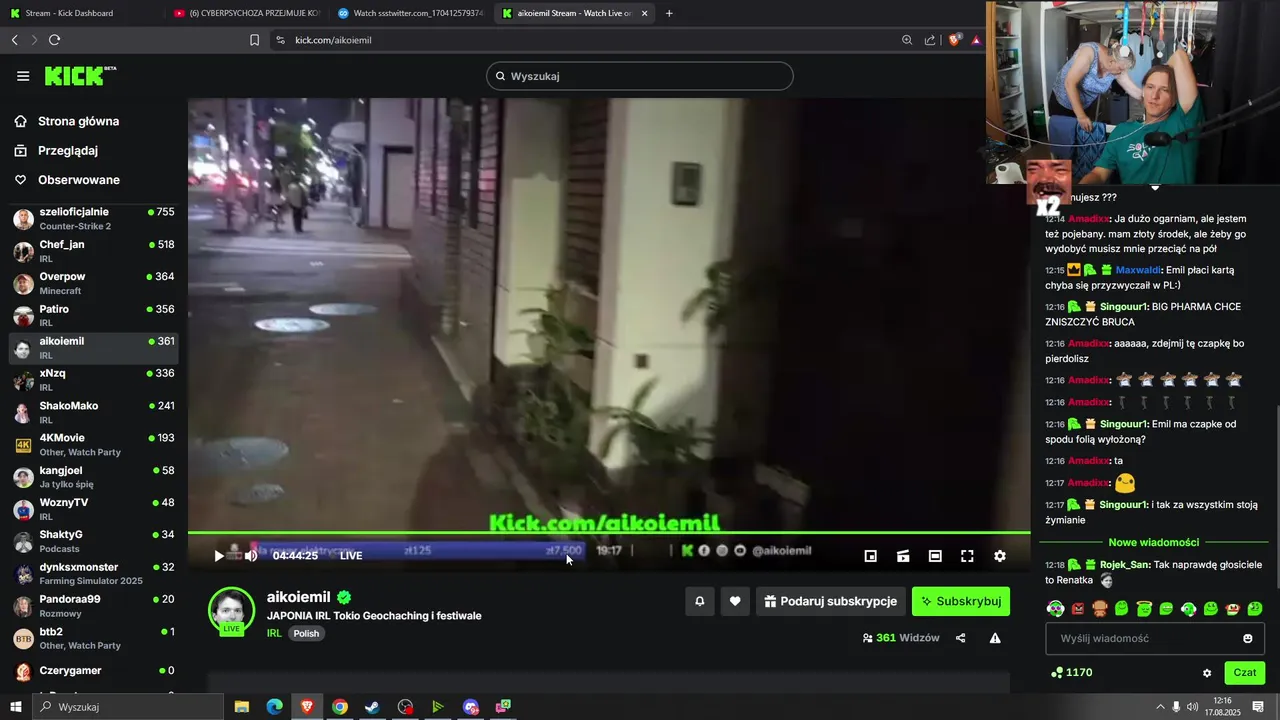Click aikoiemil channel name heading
This screenshot has width=1280, height=720.
(298, 597)
